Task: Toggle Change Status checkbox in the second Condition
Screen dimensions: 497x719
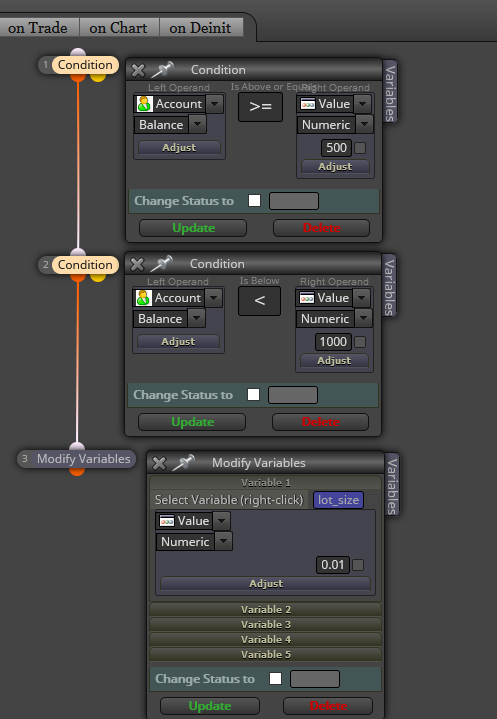Action: [x=254, y=395]
